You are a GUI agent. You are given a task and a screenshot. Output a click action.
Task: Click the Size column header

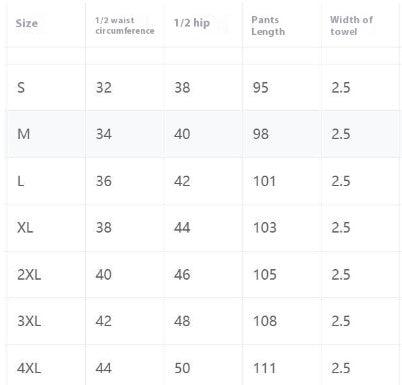(27, 23)
